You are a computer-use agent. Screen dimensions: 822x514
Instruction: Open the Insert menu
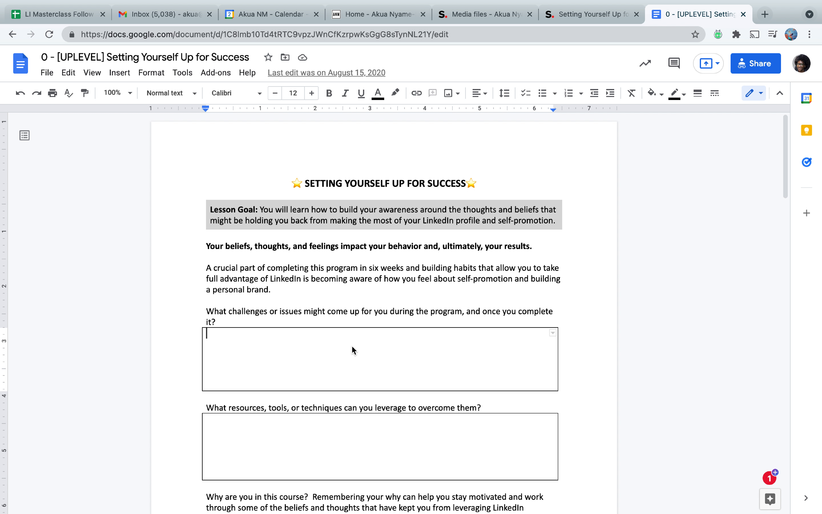[x=120, y=73]
